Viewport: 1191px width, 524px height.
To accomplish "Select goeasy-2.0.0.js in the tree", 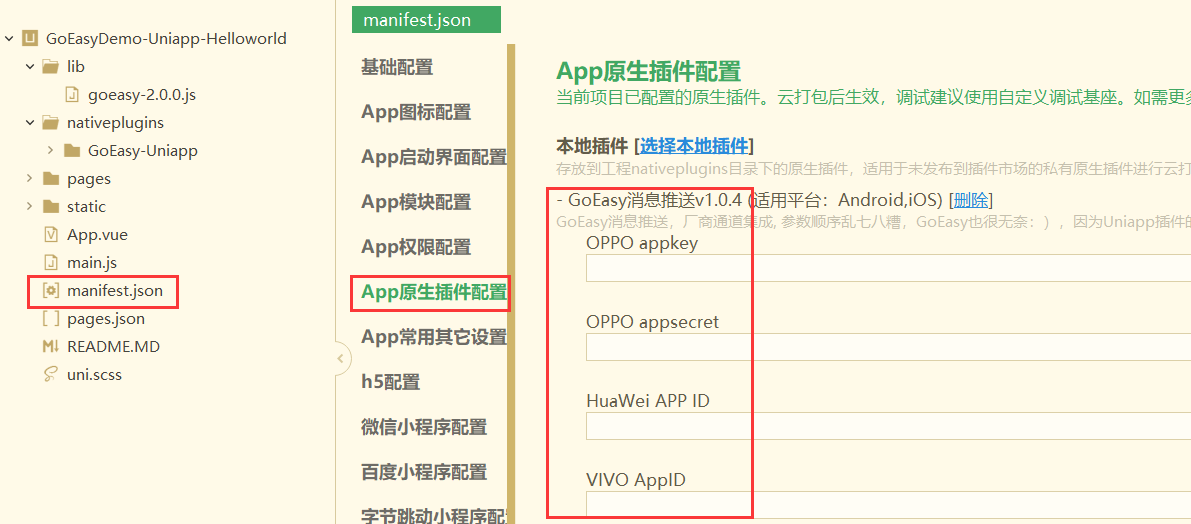I will tap(142, 95).
